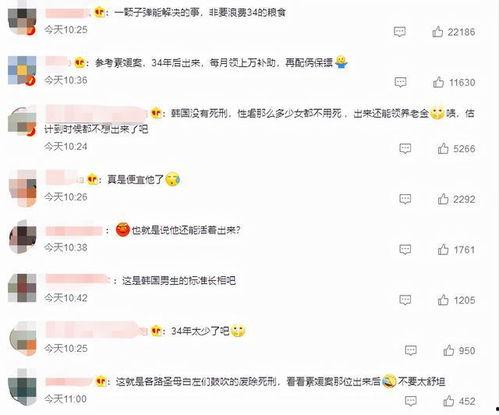
Task: Reply to the 34年太少了吧 comment
Action: (x=410, y=350)
